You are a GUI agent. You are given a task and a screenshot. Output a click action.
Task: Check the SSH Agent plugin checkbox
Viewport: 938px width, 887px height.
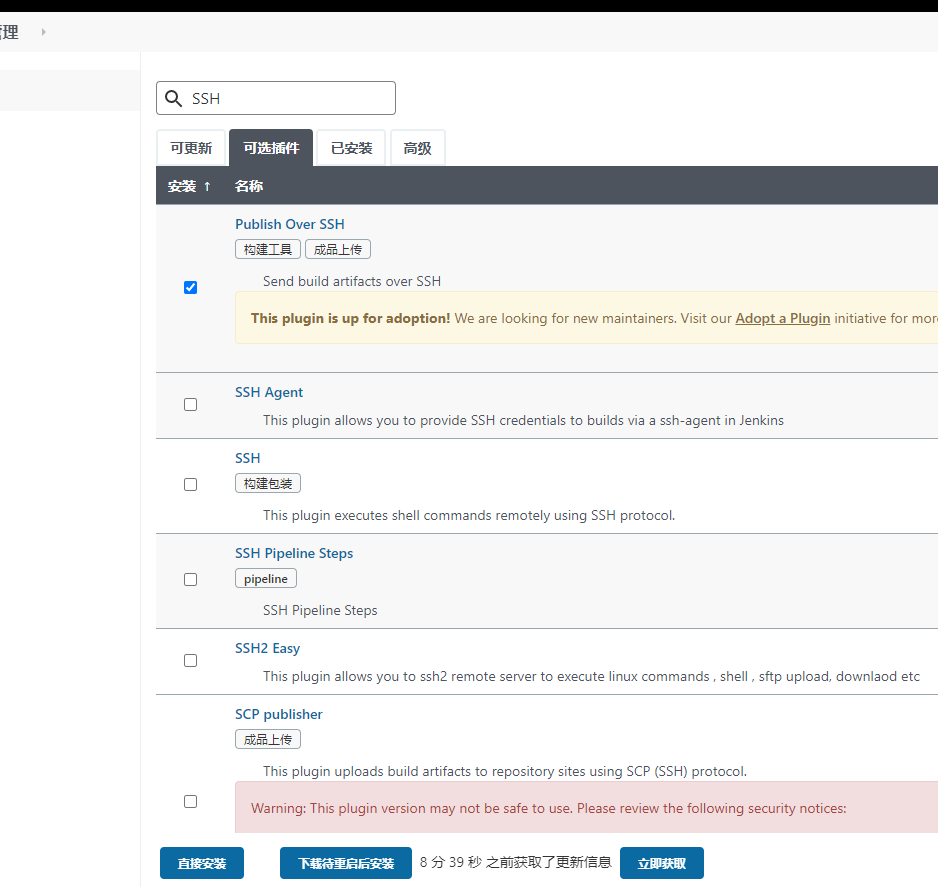point(190,405)
